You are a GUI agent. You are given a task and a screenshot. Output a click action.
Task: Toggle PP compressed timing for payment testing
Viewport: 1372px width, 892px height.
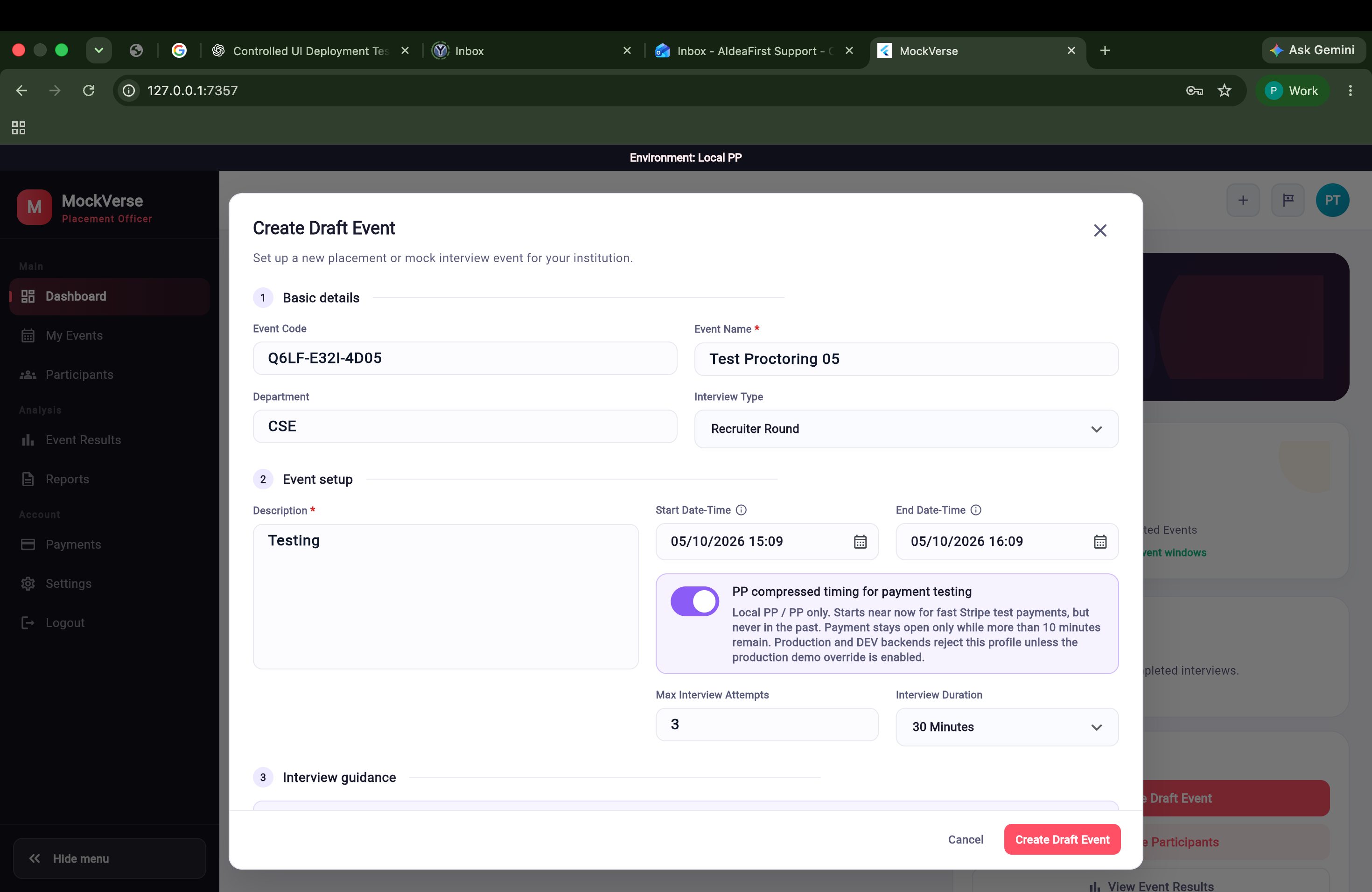(x=695, y=601)
